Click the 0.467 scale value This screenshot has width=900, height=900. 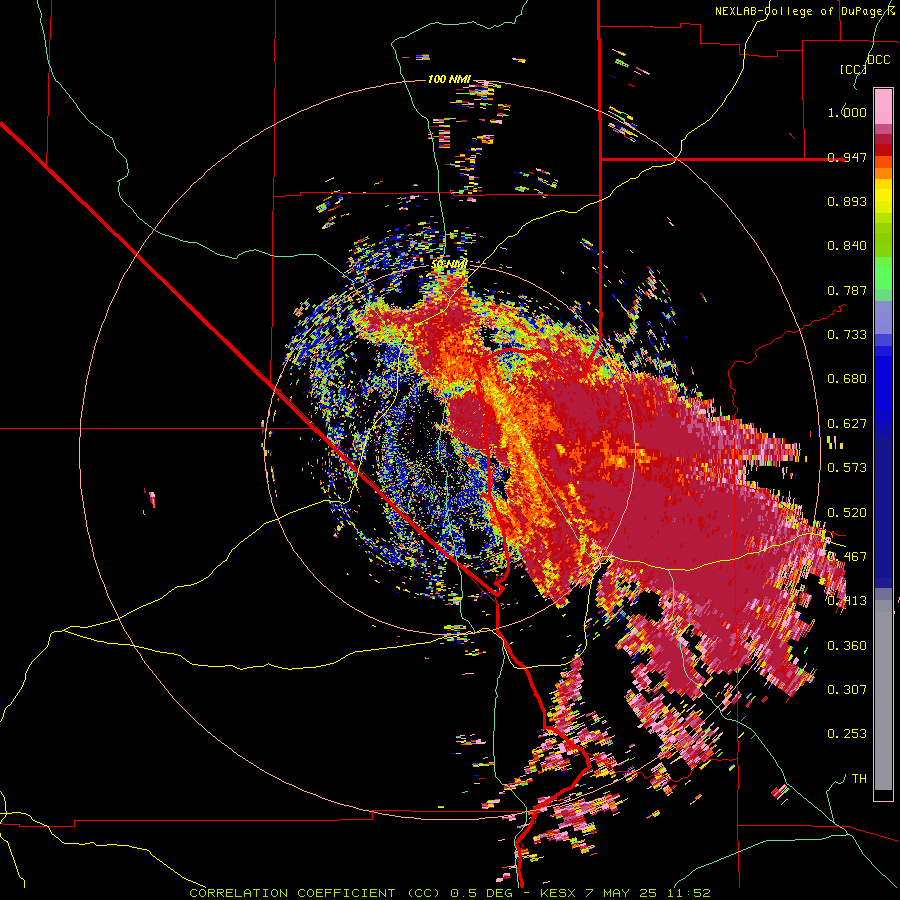[x=847, y=557]
